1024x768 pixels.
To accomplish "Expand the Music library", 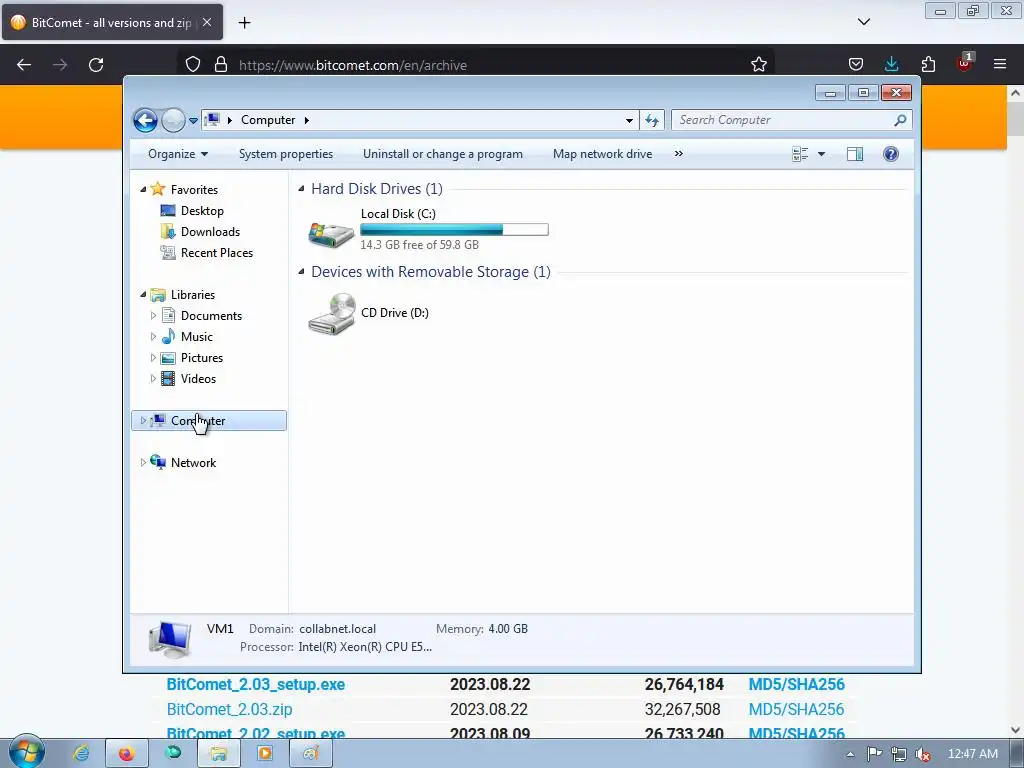I will pyautogui.click(x=153, y=336).
